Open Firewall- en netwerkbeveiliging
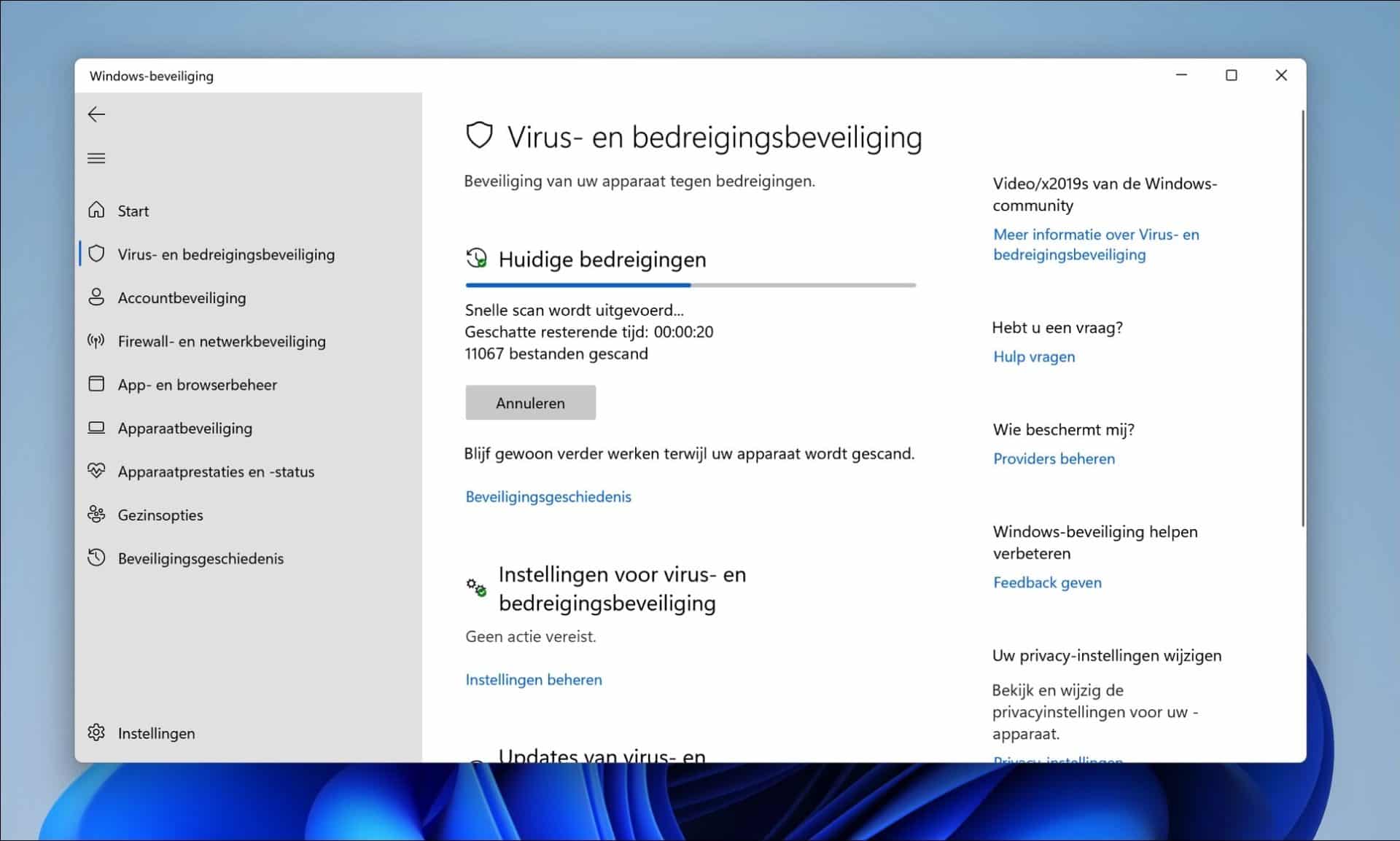Viewport: 1400px width, 841px height. (x=222, y=340)
